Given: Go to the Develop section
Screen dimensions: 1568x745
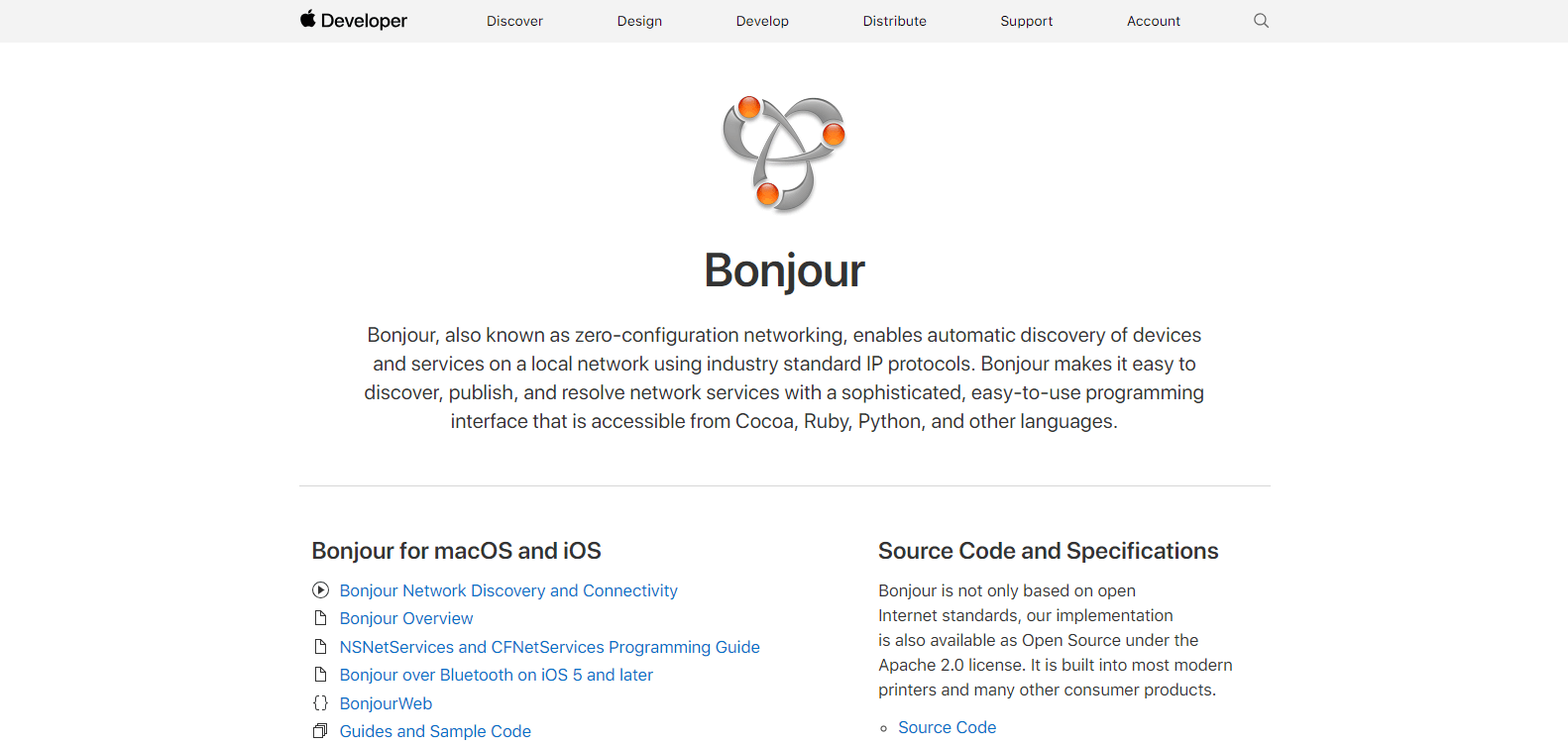Looking at the screenshot, I should (x=762, y=21).
